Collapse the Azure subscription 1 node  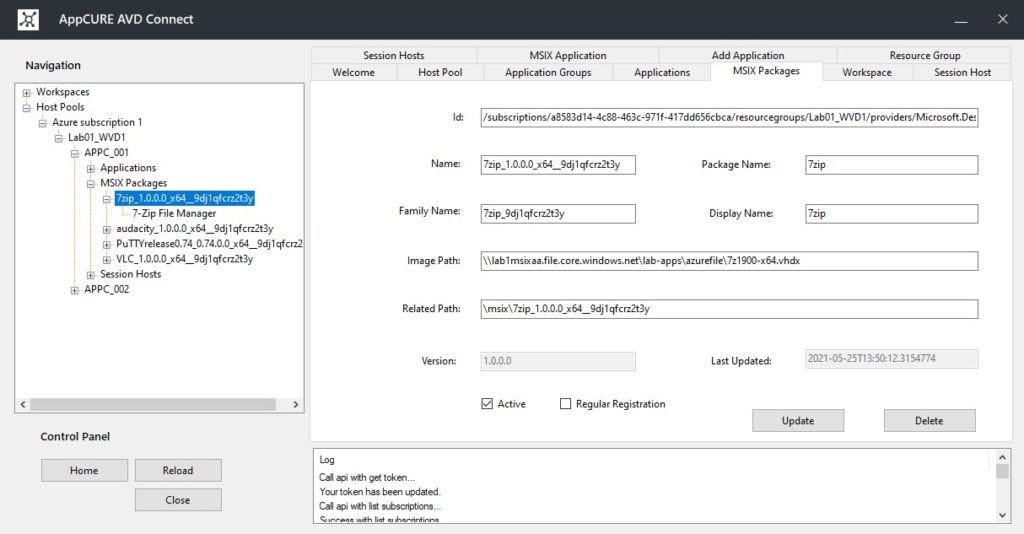tap(42, 123)
